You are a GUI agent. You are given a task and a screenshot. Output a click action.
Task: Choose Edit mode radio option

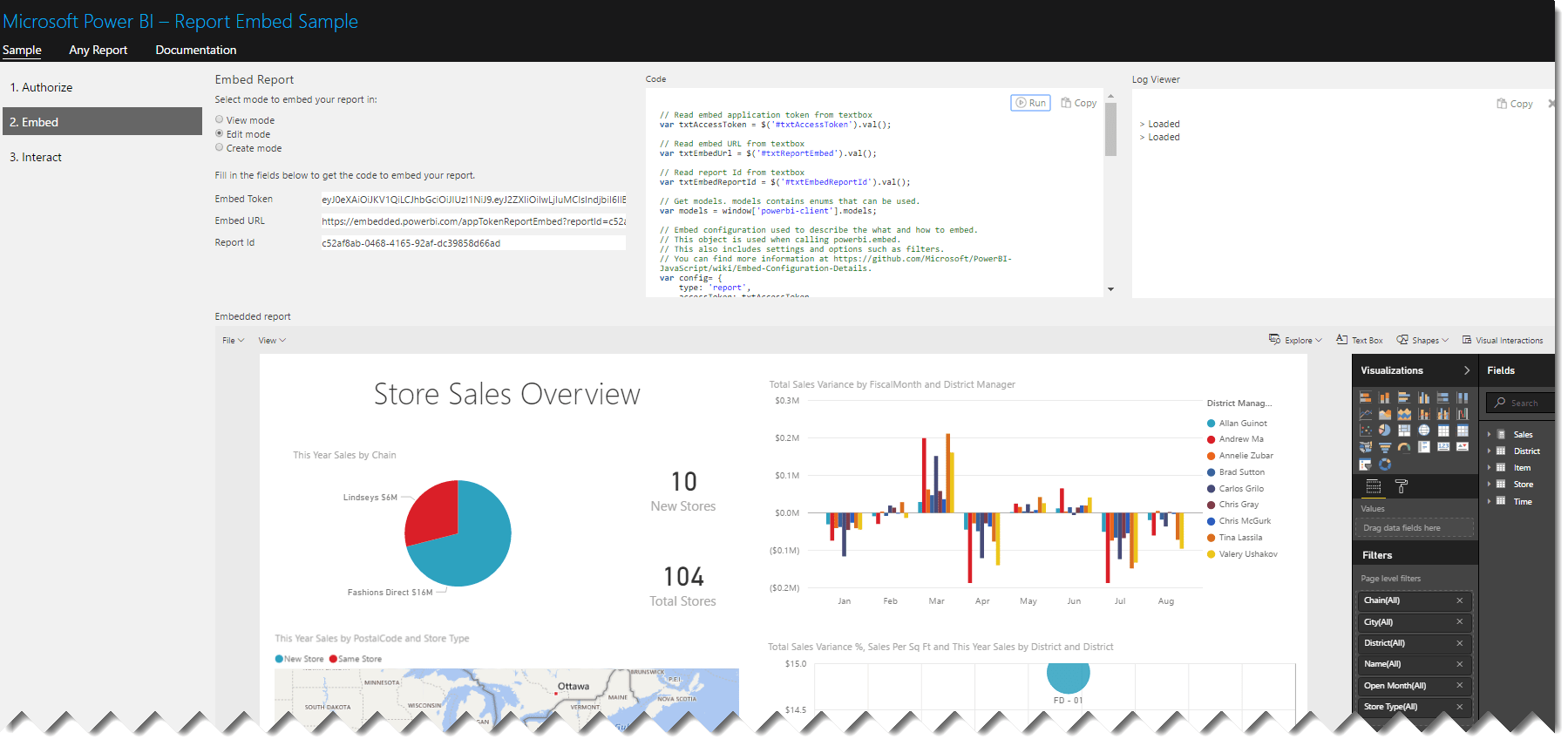pyautogui.click(x=220, y=133)
